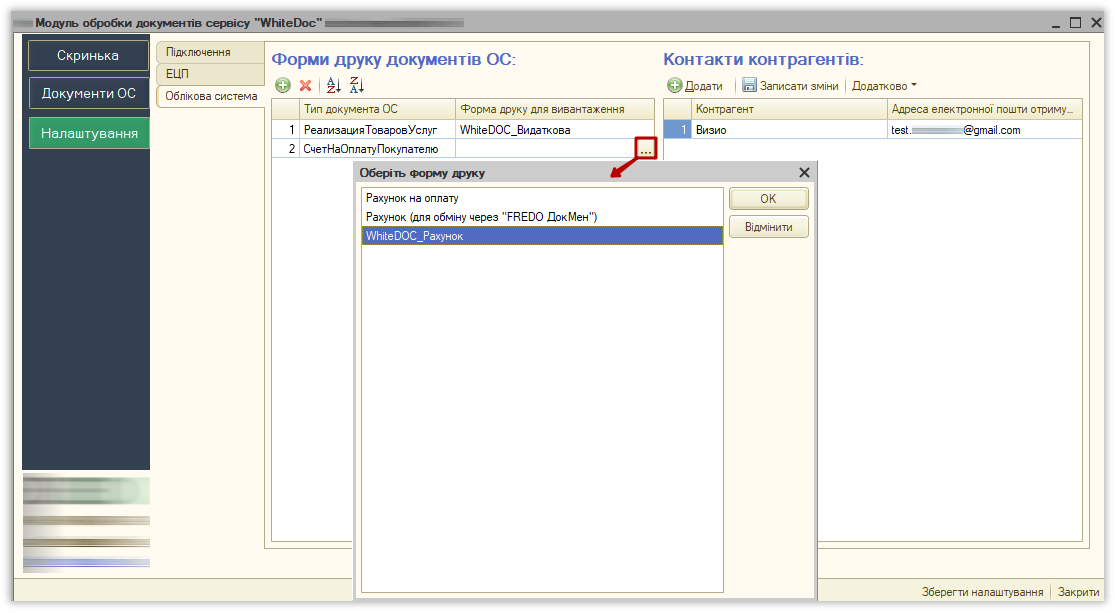Open the Скринька section
The image size is (1115, 613).
(x=88, y=55)
